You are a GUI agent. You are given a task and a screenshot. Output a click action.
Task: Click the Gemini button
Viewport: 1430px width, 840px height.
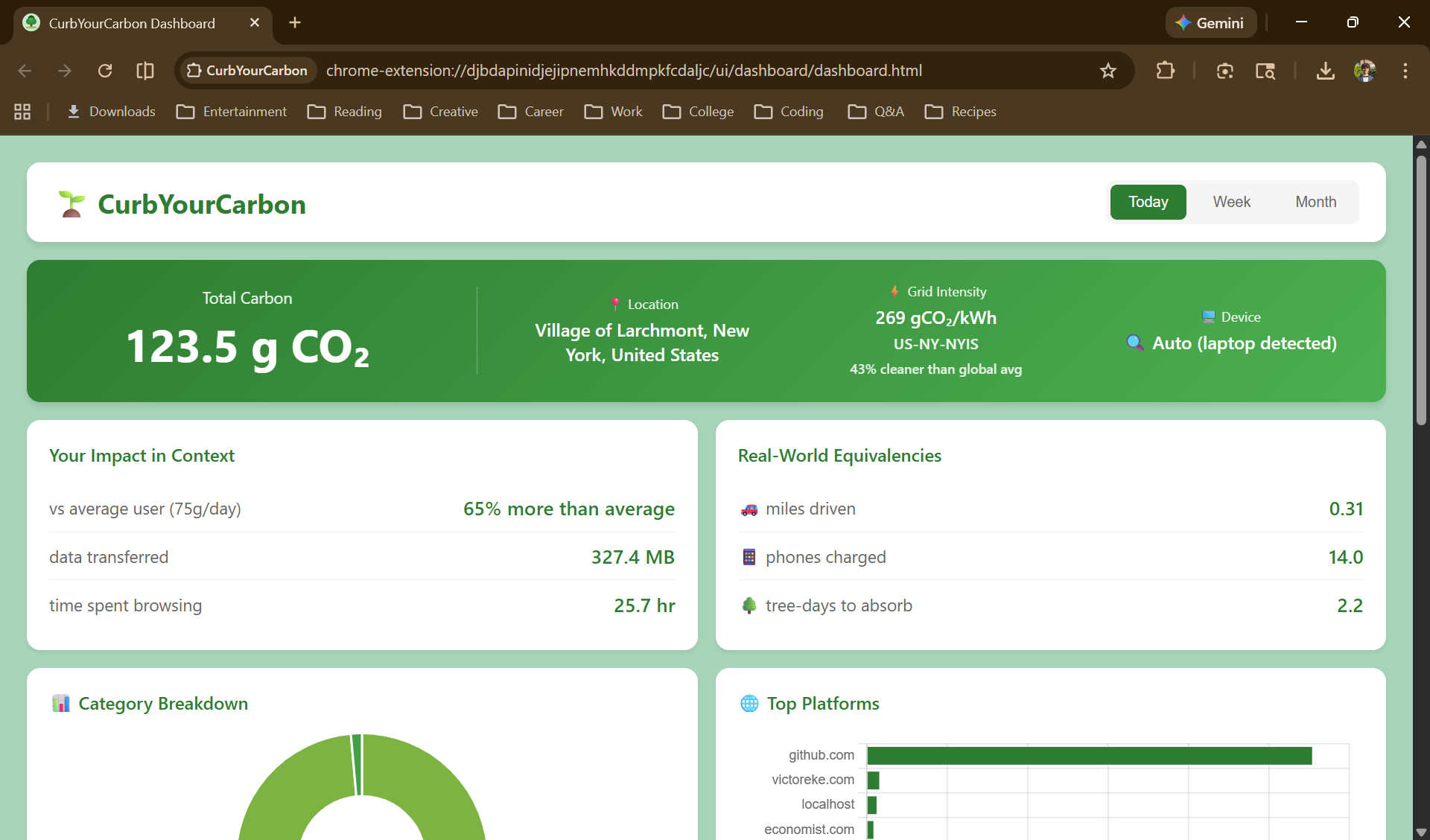(1210, 23)
